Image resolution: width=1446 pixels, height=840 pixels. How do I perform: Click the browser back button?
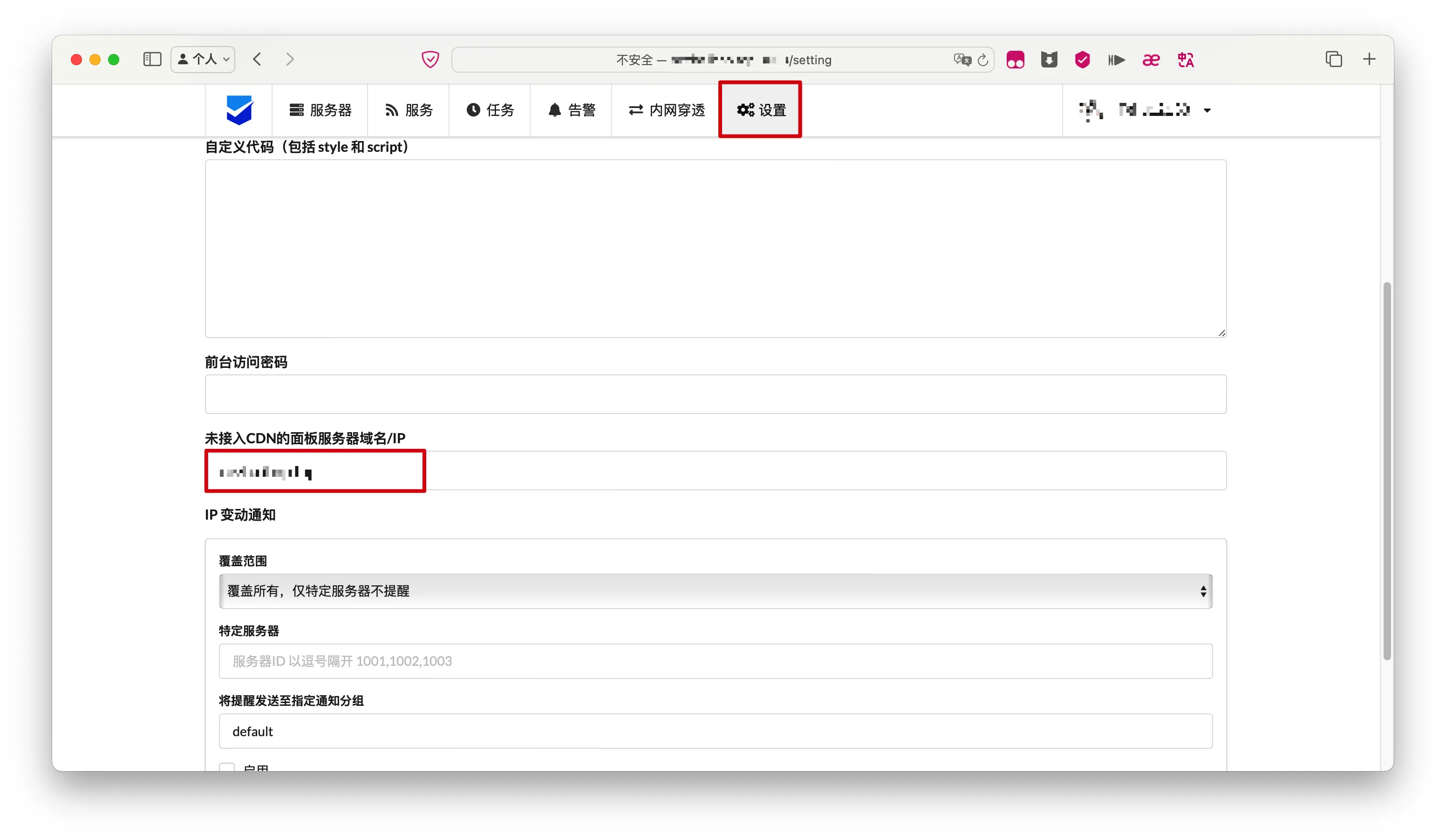point(257,59)
